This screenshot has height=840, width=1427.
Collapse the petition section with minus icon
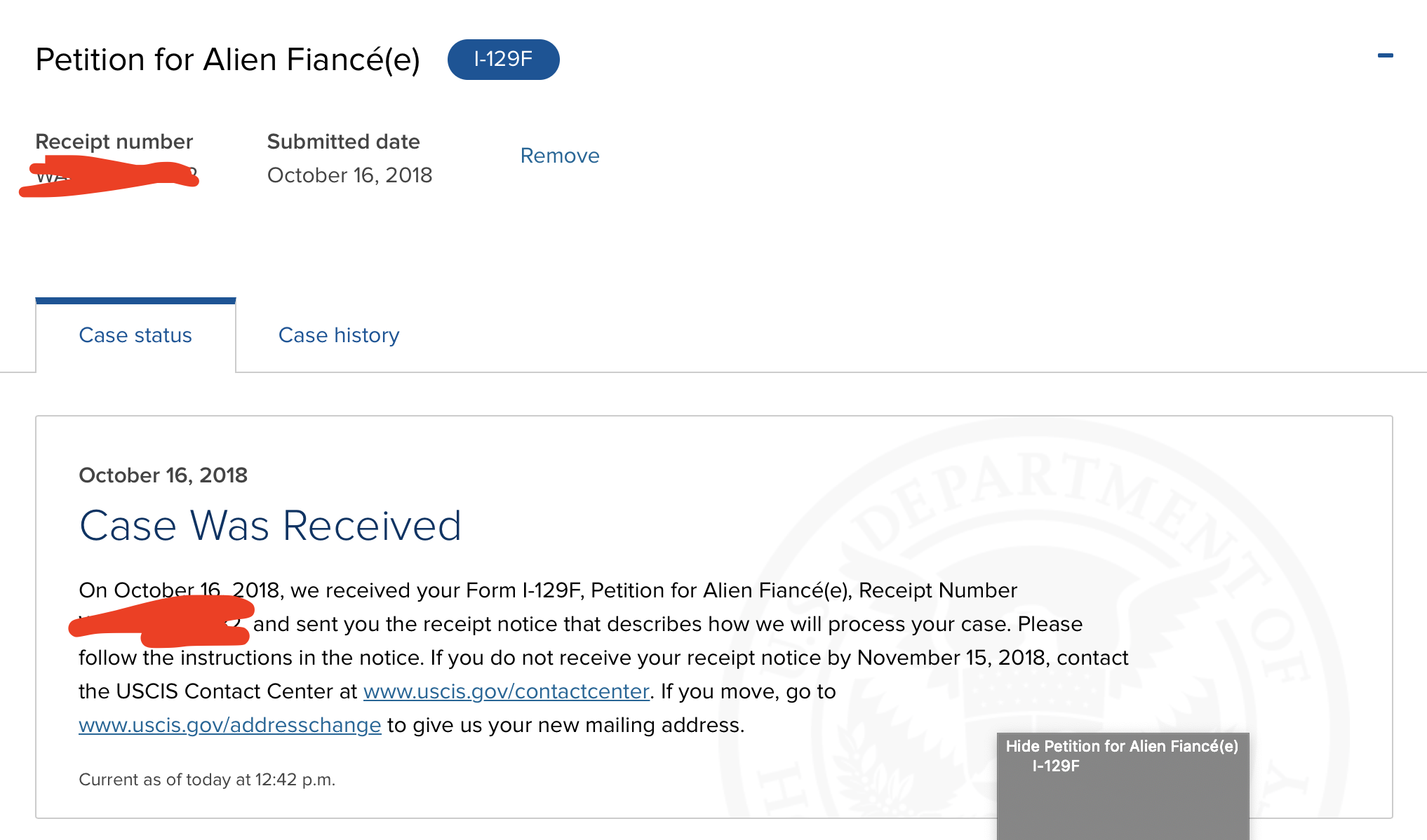click(x=1385, y=55)
